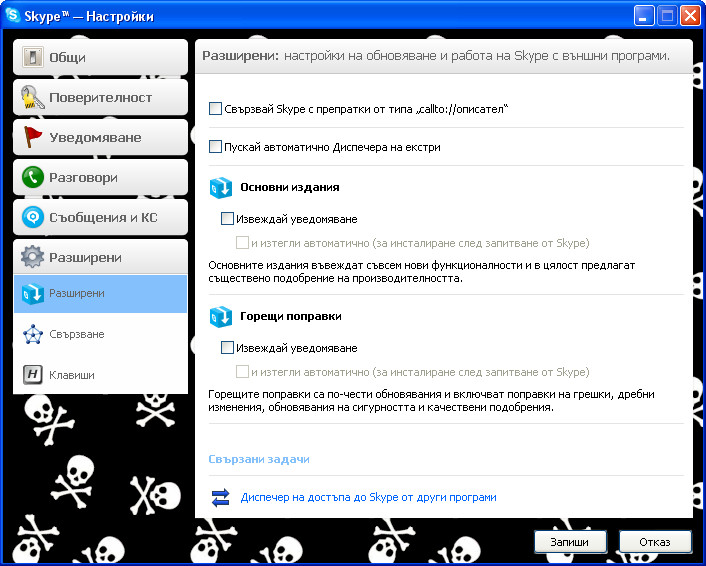Click the light switch icon beside Общи
Viewport: 706px width, 566px height.
32,57
